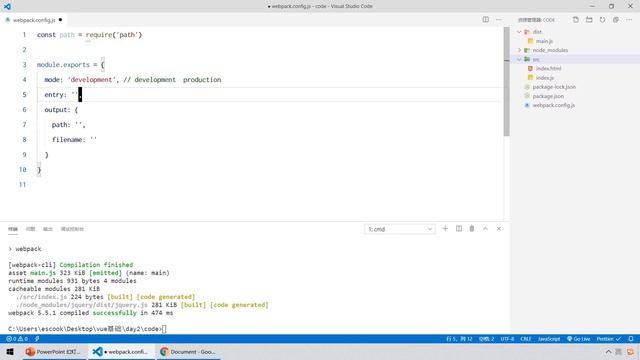Maximize the terminal panel with up chevron
Image resolution: width=640 pixels, height=360 pixels.
click(485, 229)
